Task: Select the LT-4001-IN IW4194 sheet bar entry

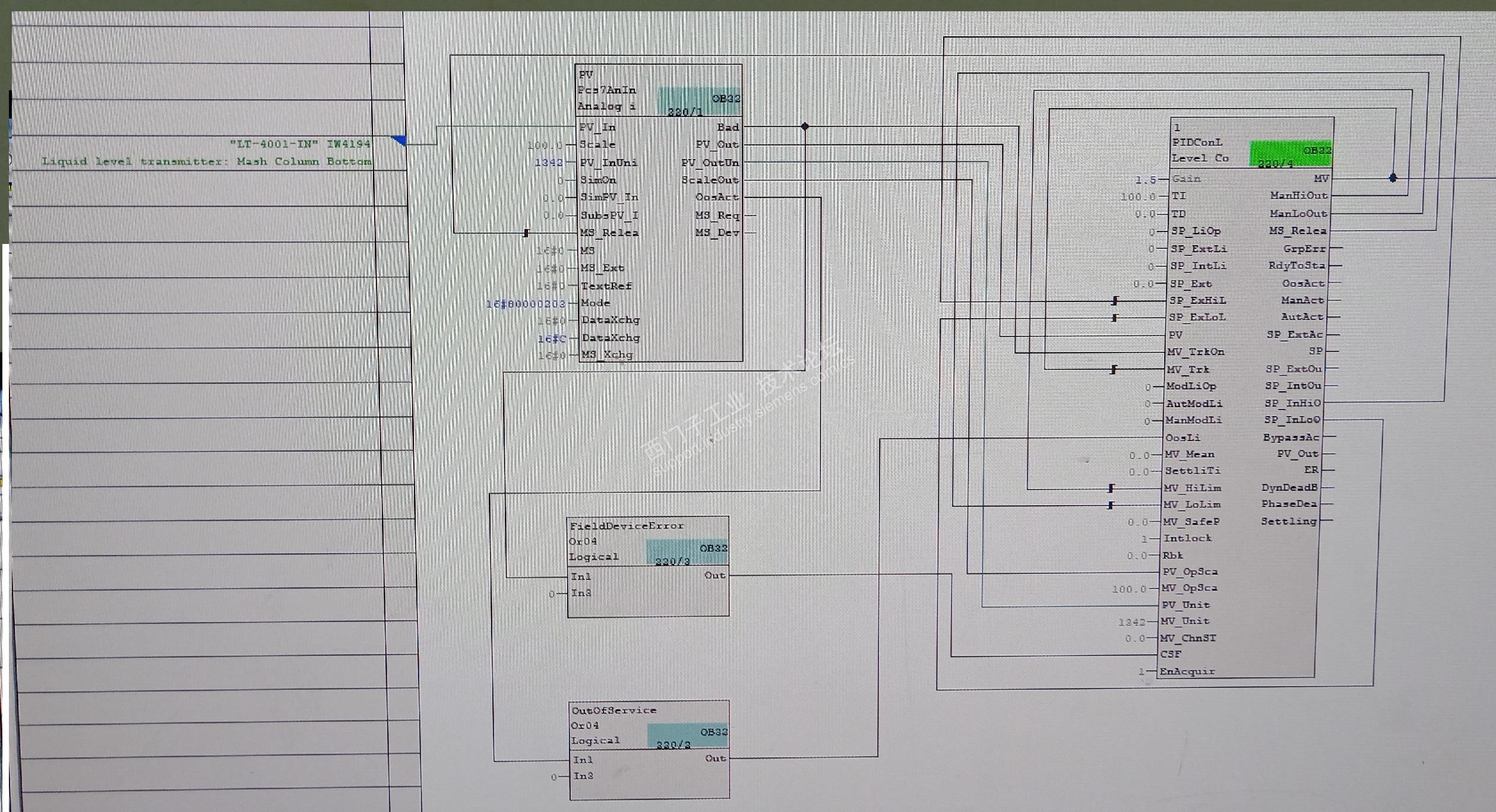Action: click(x=299, y=144)
